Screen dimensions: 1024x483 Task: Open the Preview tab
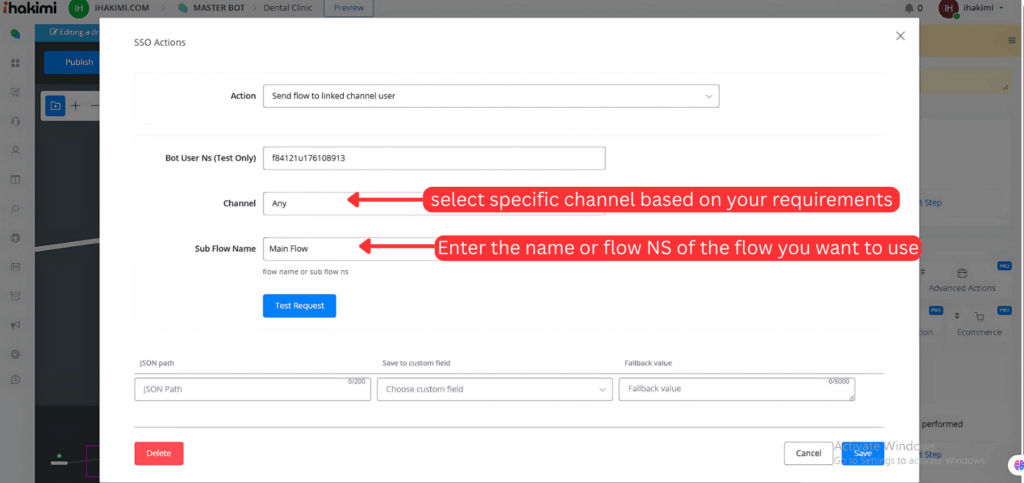[348, 9]
